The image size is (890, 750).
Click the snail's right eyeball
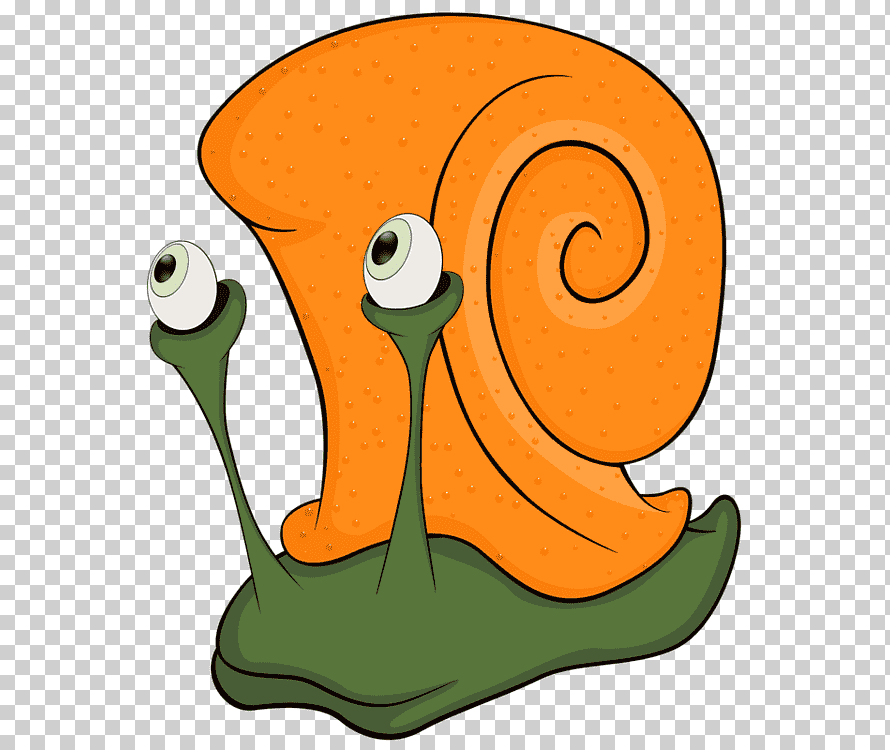click(403, 262)
